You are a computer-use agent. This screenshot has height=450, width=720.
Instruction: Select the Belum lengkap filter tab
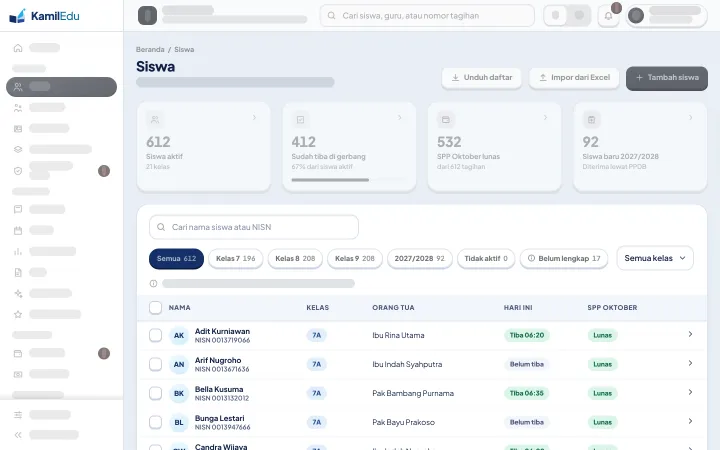tap(564, 259)
